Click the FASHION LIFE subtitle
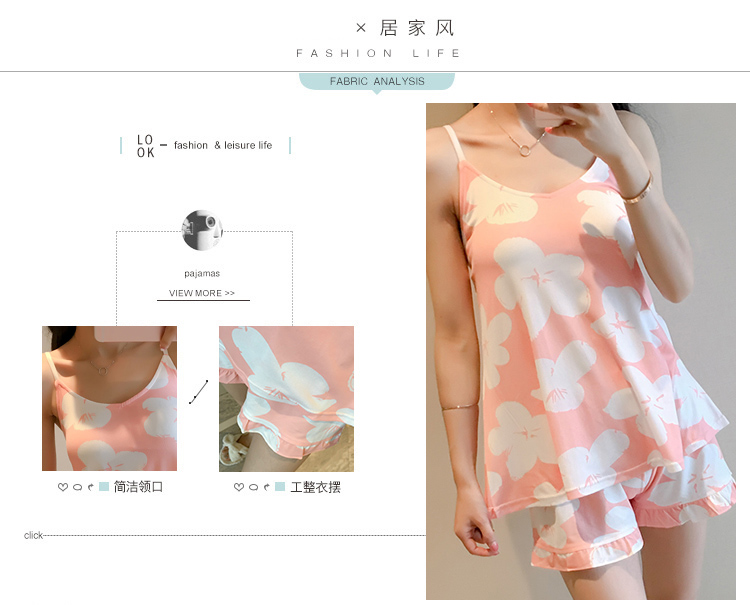750x605 pixels. [x=378, y=53]
